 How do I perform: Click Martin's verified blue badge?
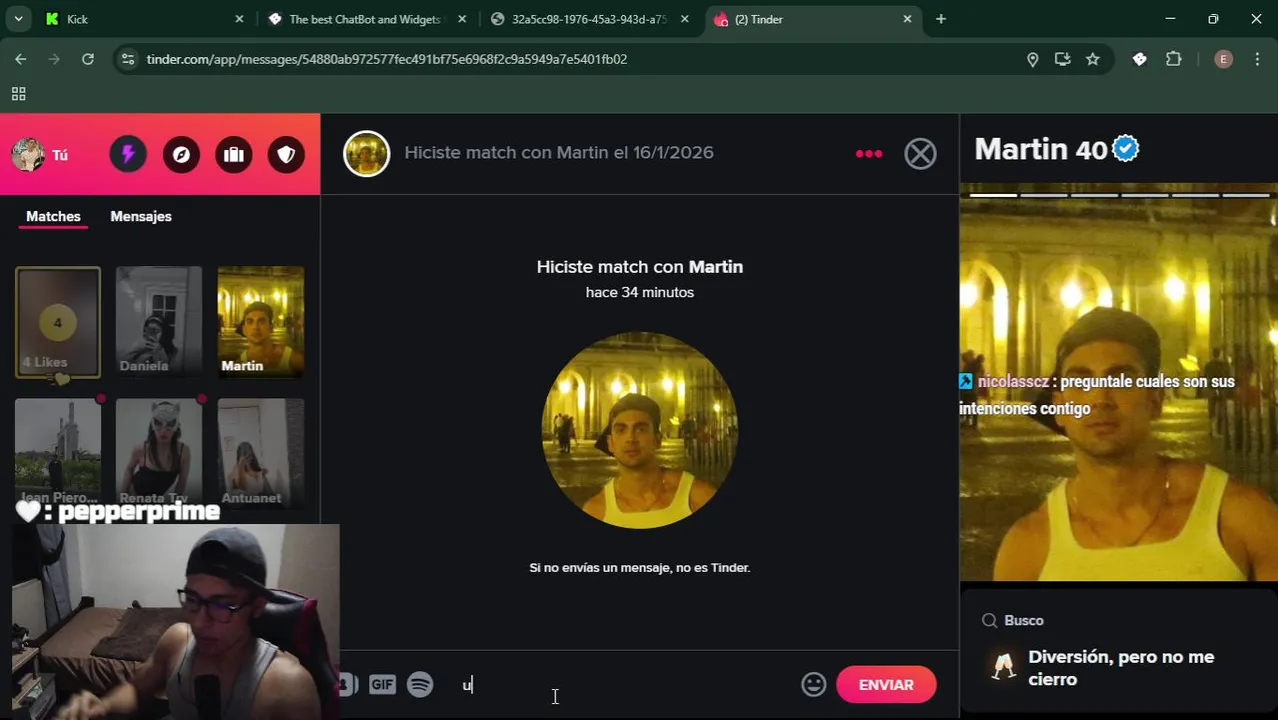point(1126,149)
